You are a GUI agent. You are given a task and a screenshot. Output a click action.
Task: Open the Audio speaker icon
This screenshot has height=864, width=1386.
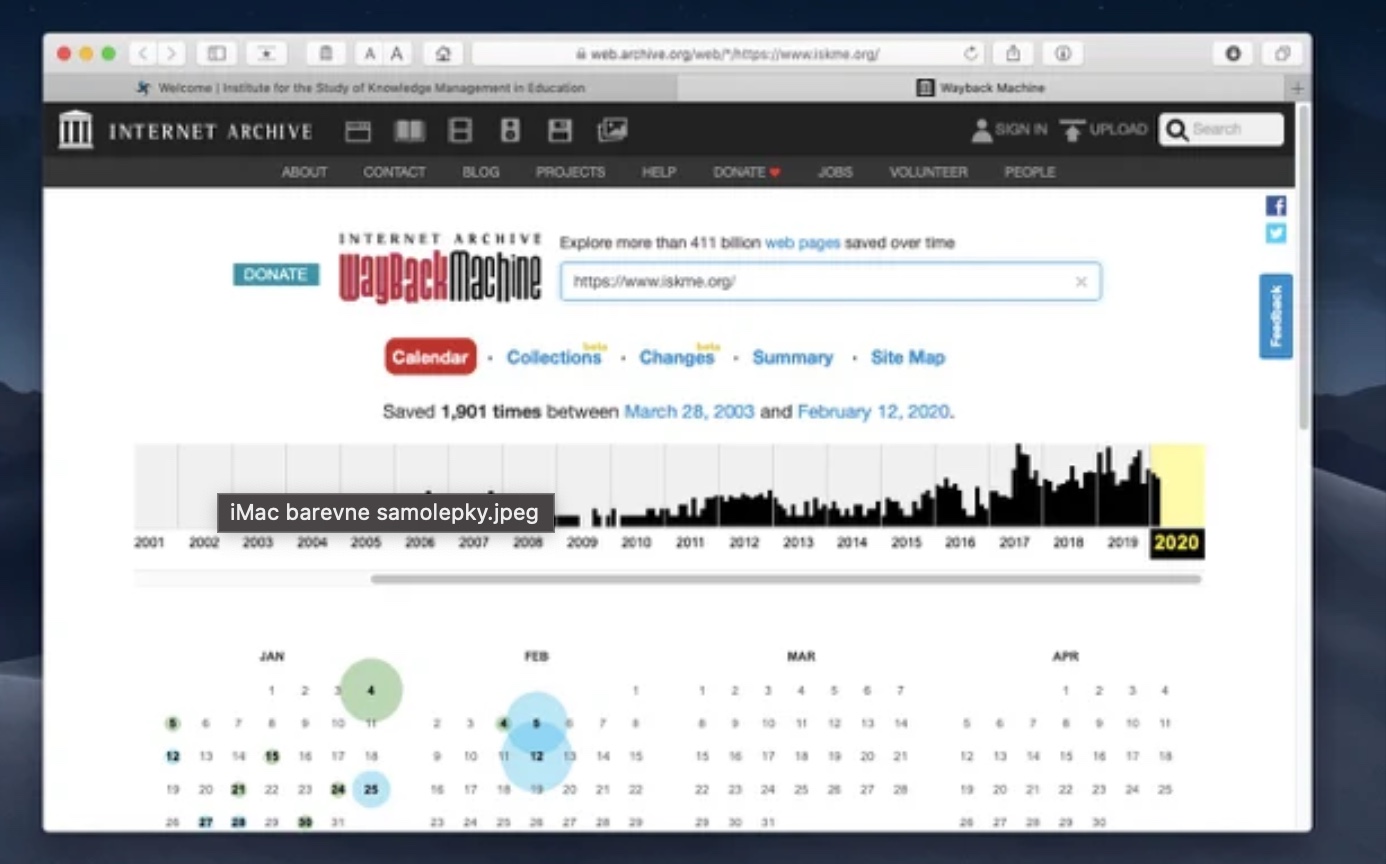(510, 130)
